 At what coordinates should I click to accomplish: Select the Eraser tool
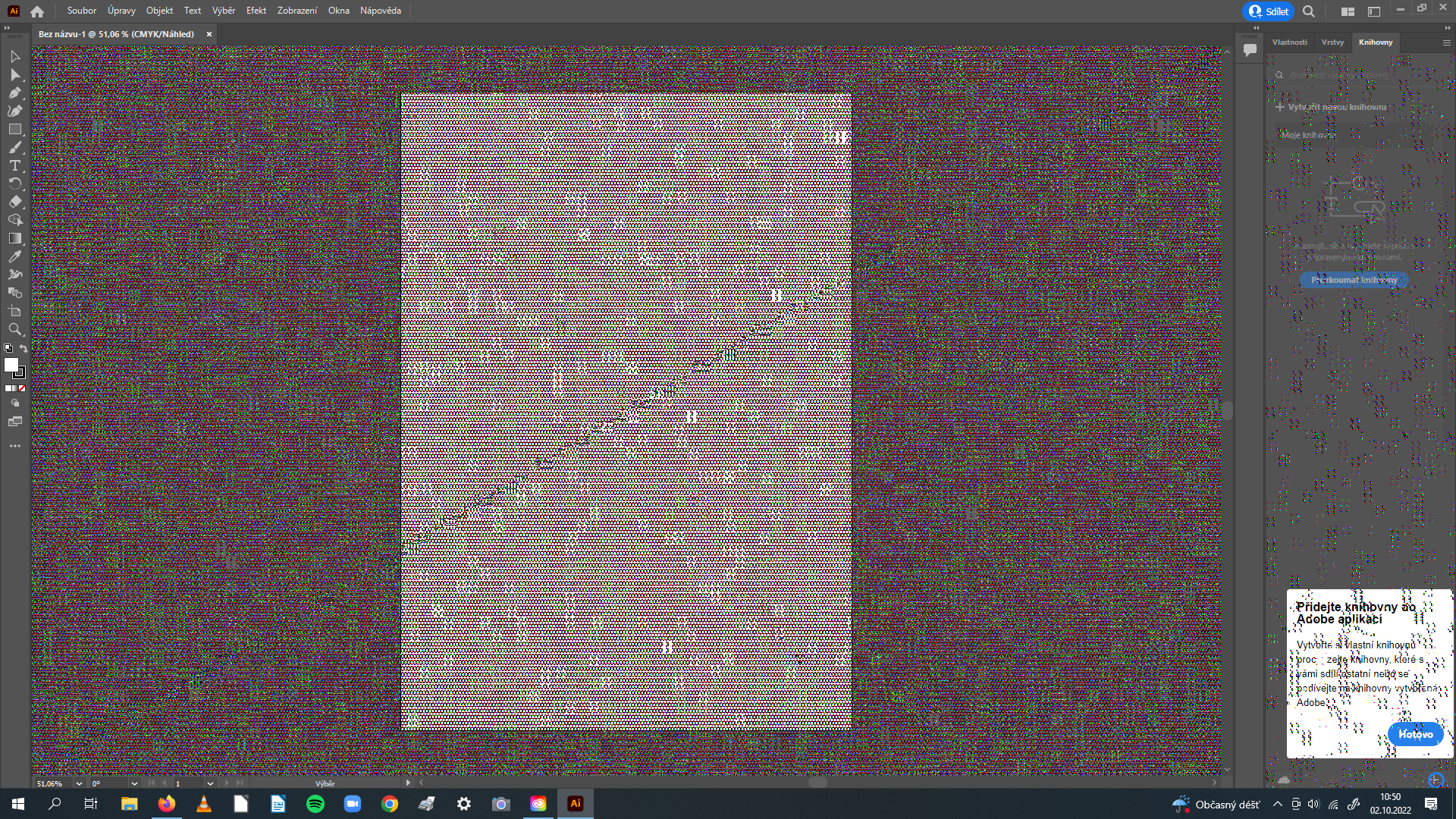15,202
